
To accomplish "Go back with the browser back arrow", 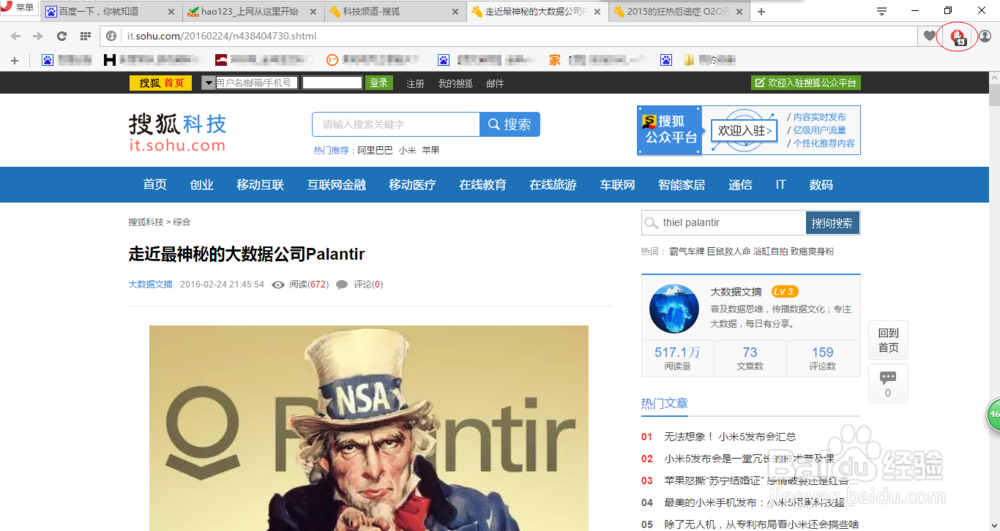I will (x=15, y=36).
